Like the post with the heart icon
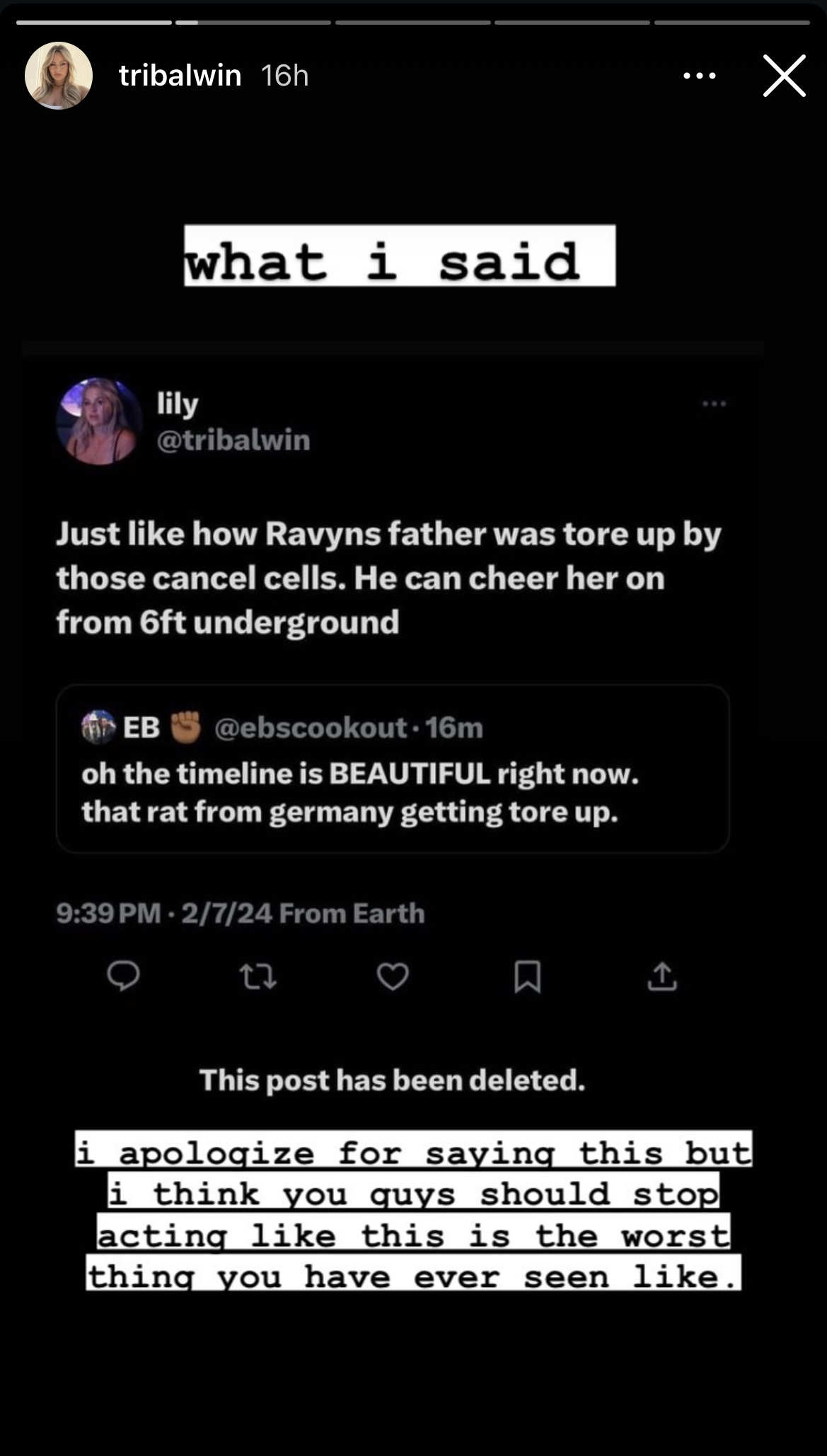Screen dimensions: 827x1456 tap(393, 977)
